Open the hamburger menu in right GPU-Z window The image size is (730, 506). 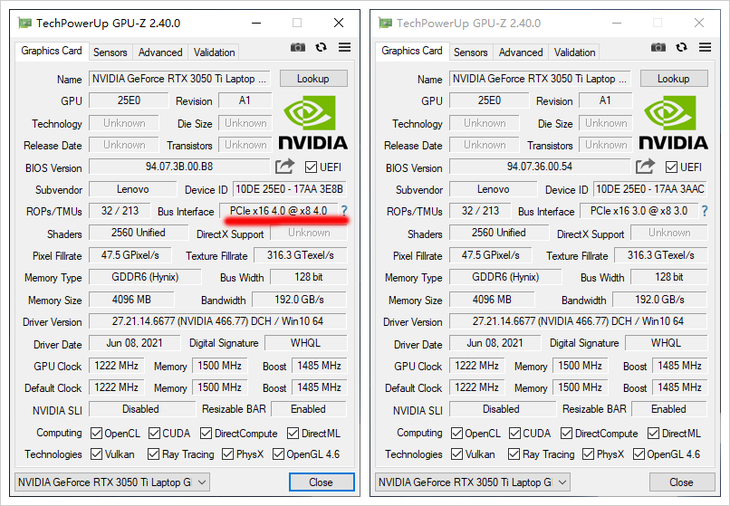click(705, 47)
